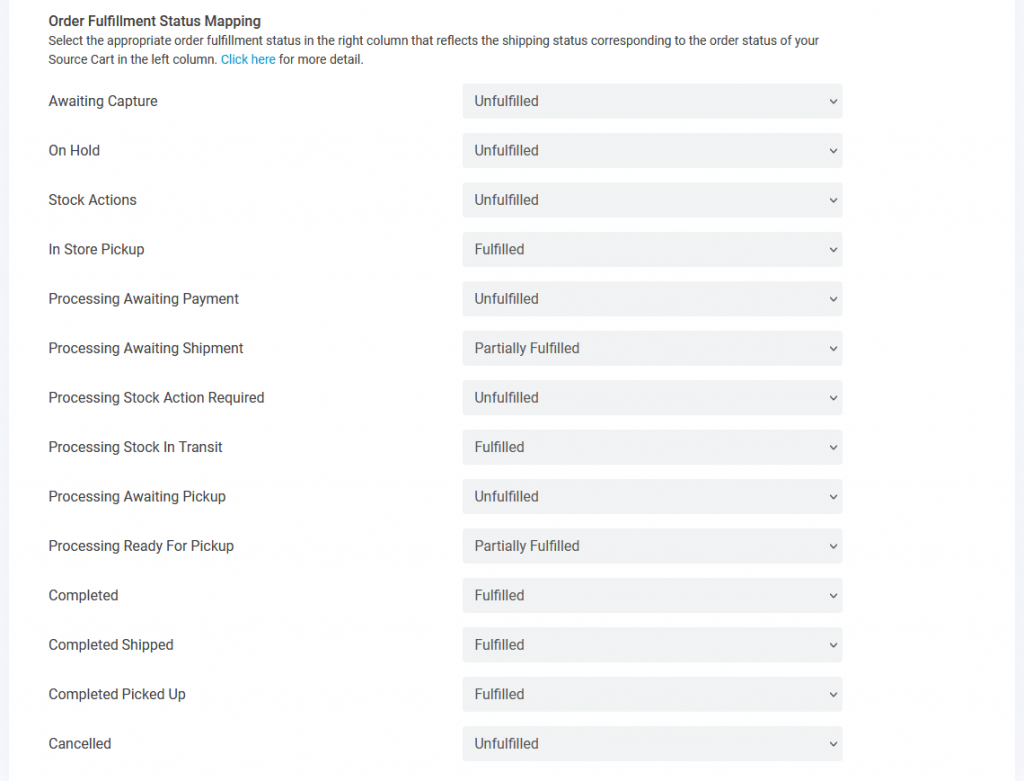
Task: Open the Completed Picked Up status selector
Action: tap(651, 694)
